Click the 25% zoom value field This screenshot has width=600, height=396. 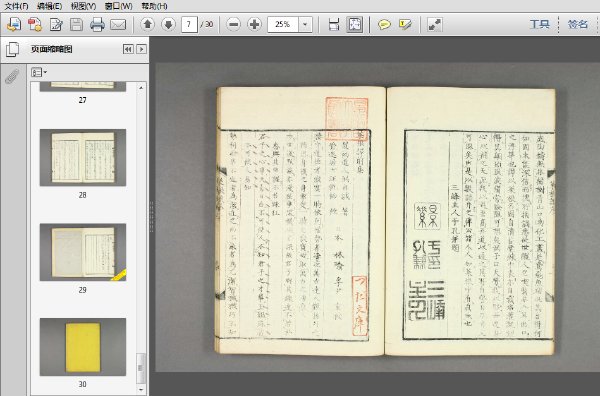pyautogui.click(x=283, y=24)
